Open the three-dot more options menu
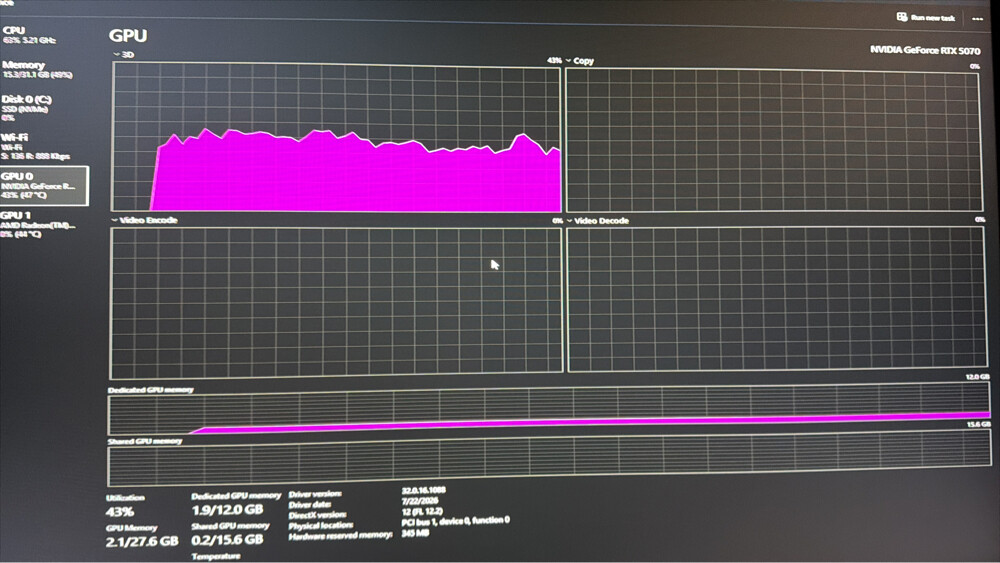The height and width of the screenshot is (563, 1000). [977, 19]
